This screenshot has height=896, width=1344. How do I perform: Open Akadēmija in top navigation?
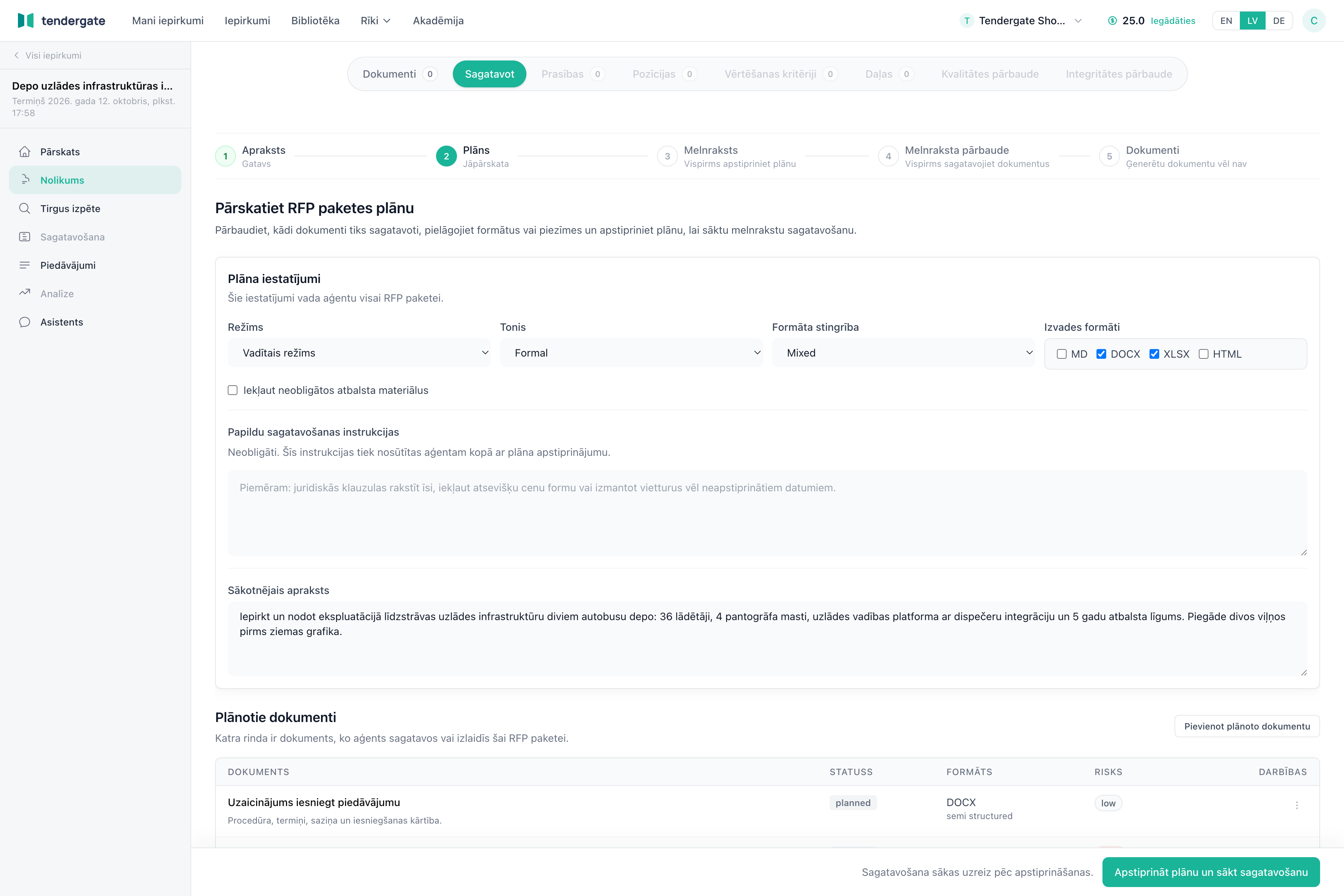tap(438, 21)
